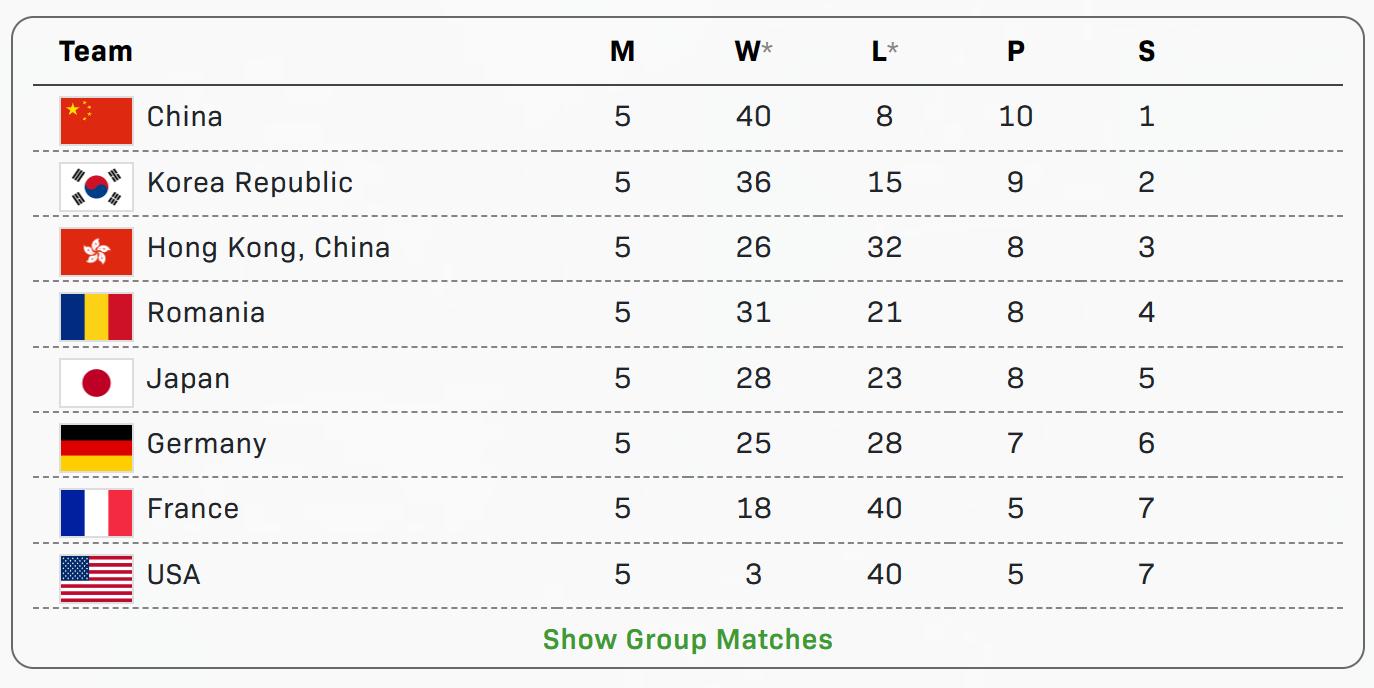Image resolution: width=1374 pixels, height=688 pixels.
Task: Open the Hong Kong, China team name
Action: click(x=268, y=248)
